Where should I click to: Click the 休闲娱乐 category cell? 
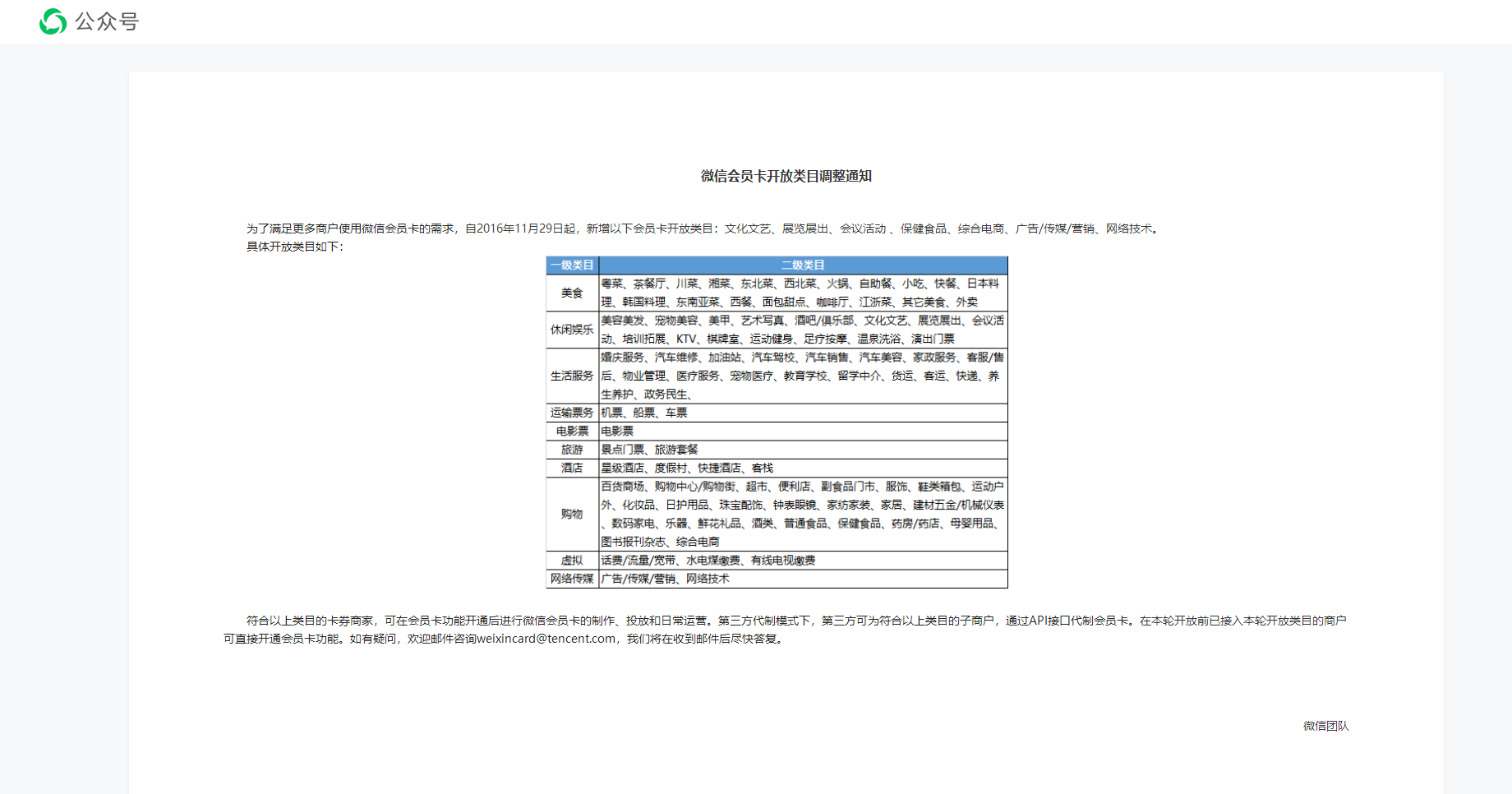point(572,330)
